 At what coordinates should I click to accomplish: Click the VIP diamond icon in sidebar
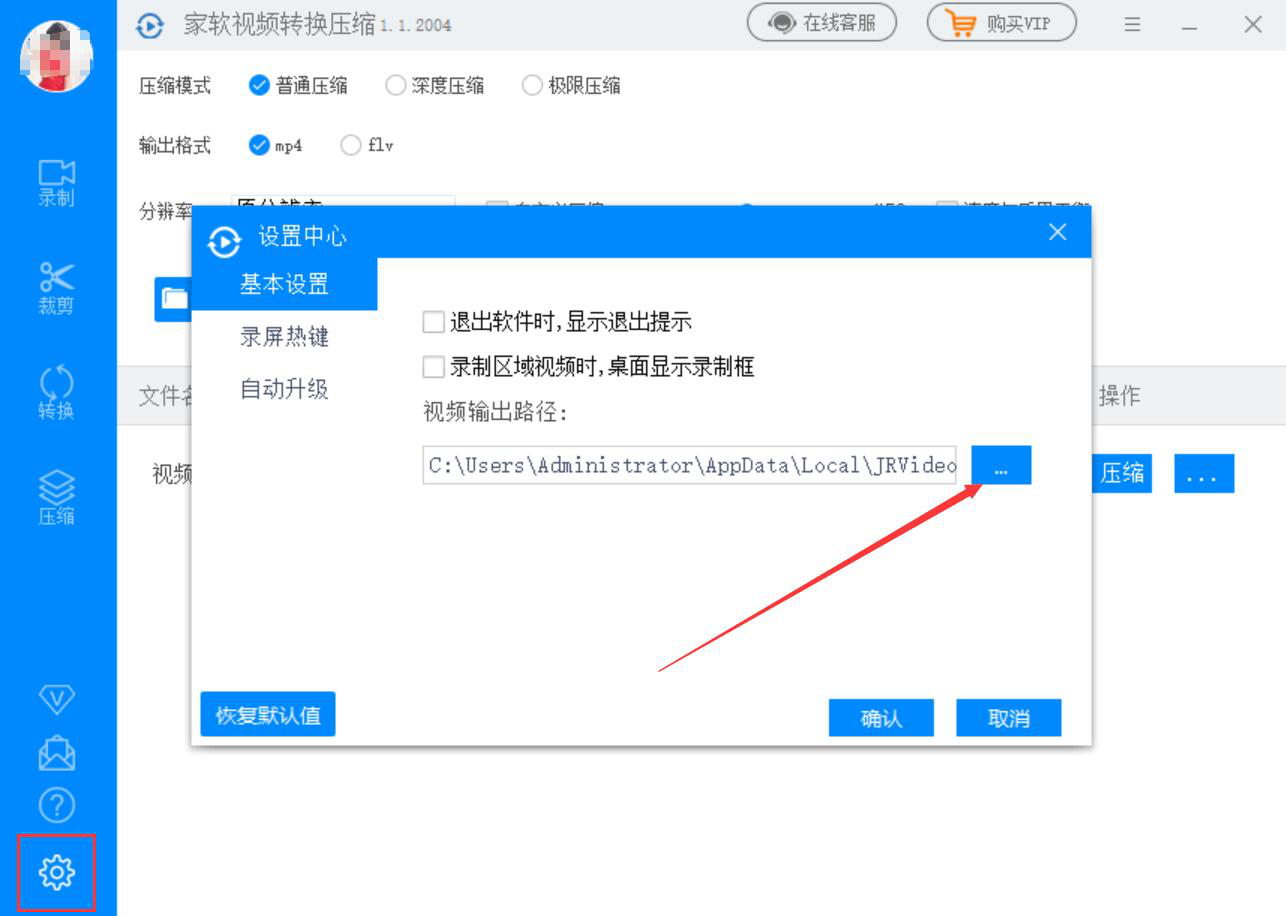(x=57, y=699)
